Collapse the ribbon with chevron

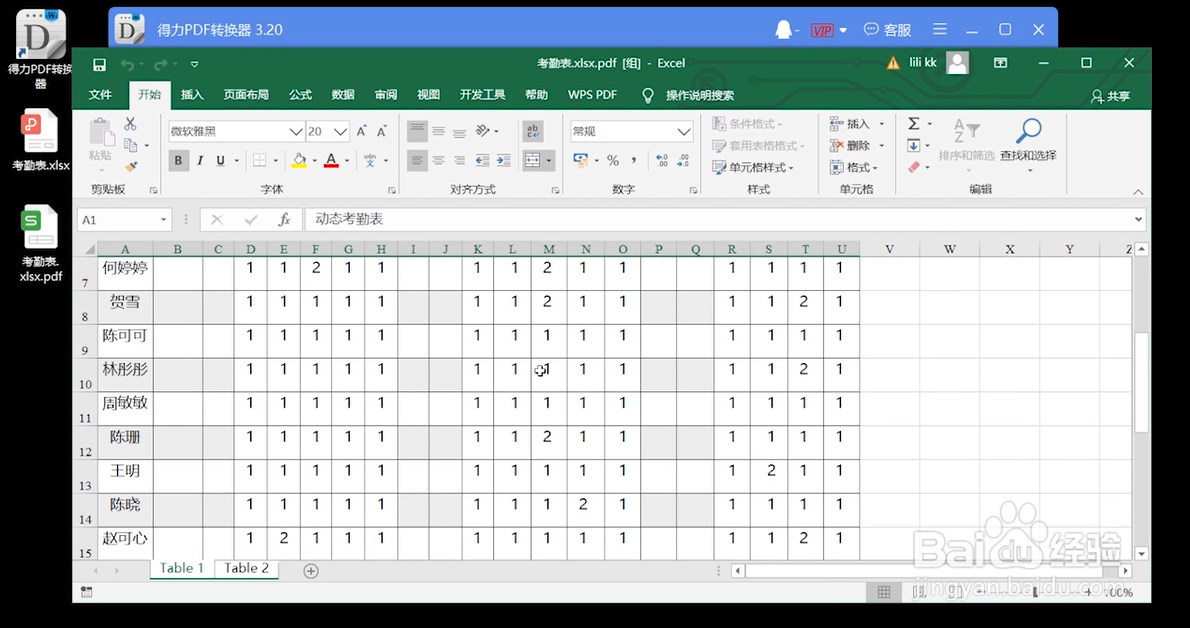[x=1138, y=192]
